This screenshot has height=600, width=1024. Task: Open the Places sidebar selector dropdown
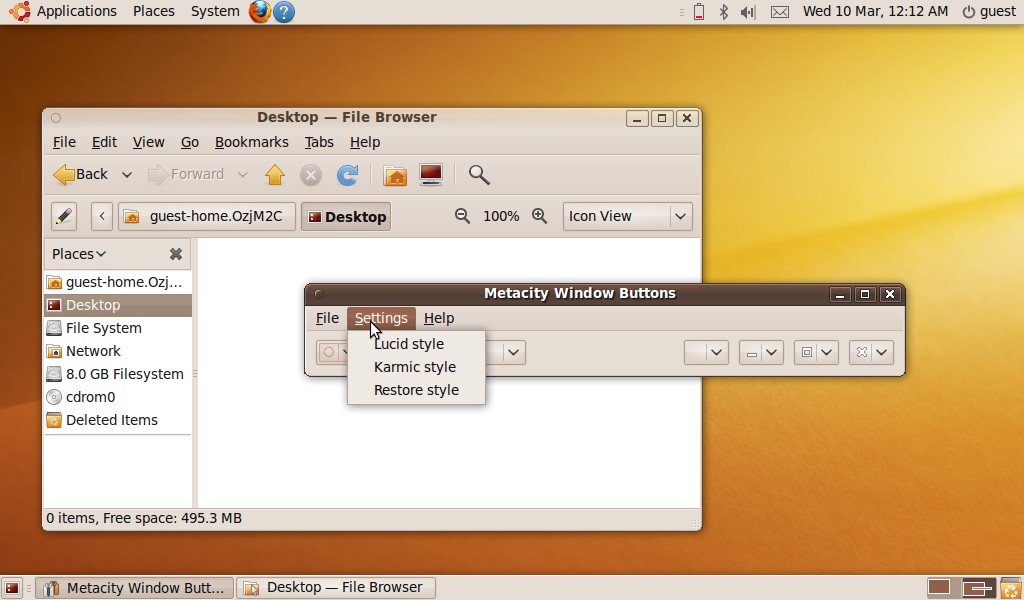79,254
